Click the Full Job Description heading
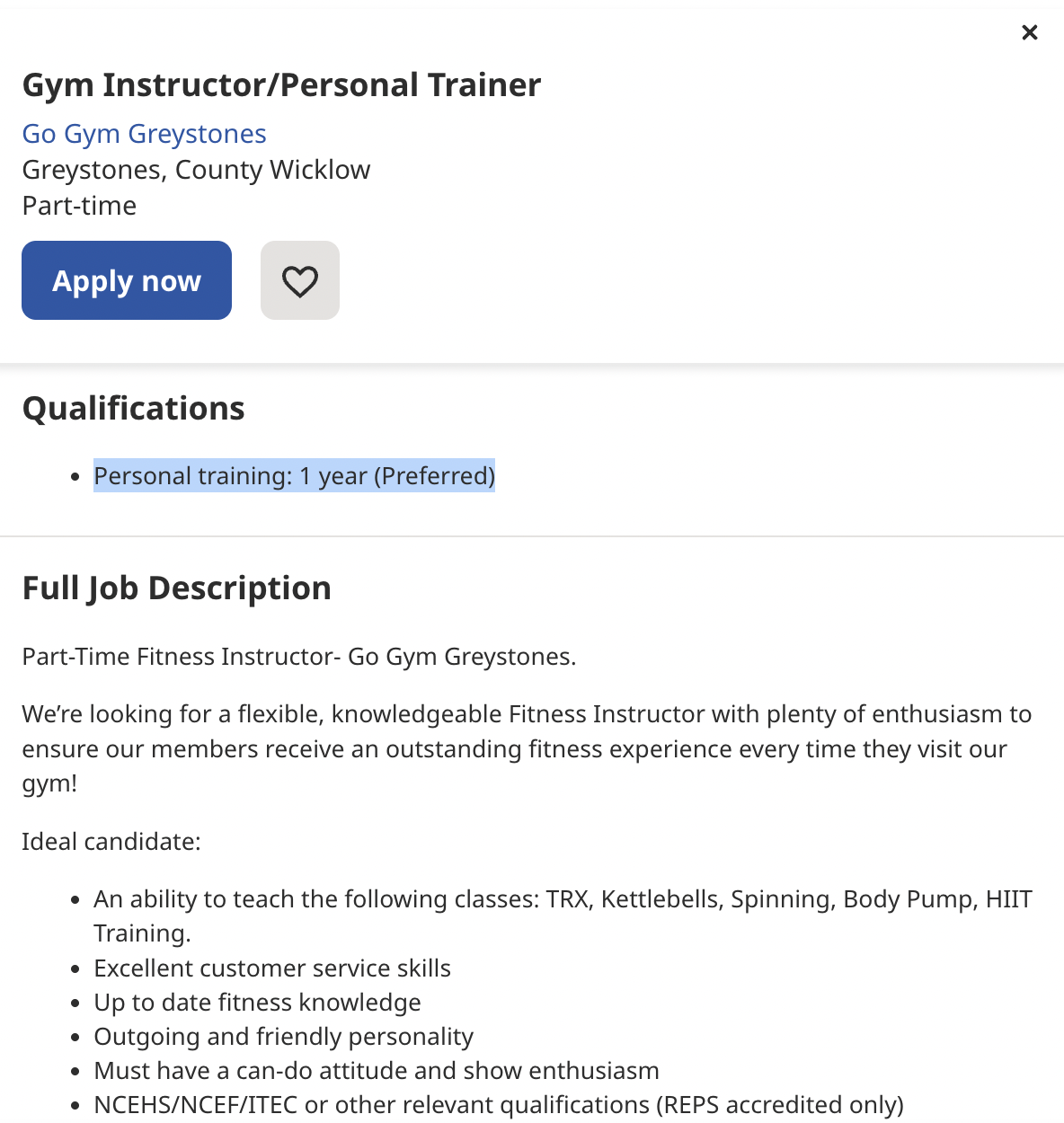This screenshot has height=1123, width=1064. point(177,588)
